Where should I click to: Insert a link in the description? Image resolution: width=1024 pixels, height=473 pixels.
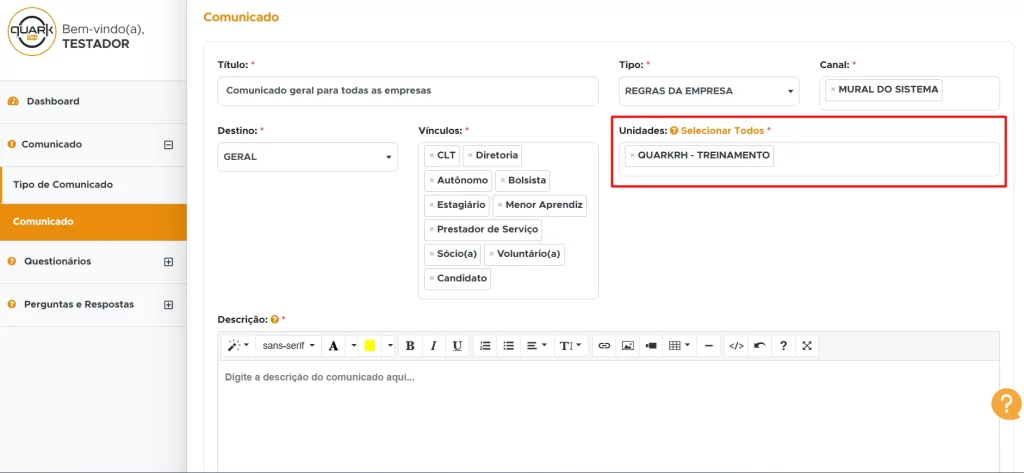pos(604,346)
